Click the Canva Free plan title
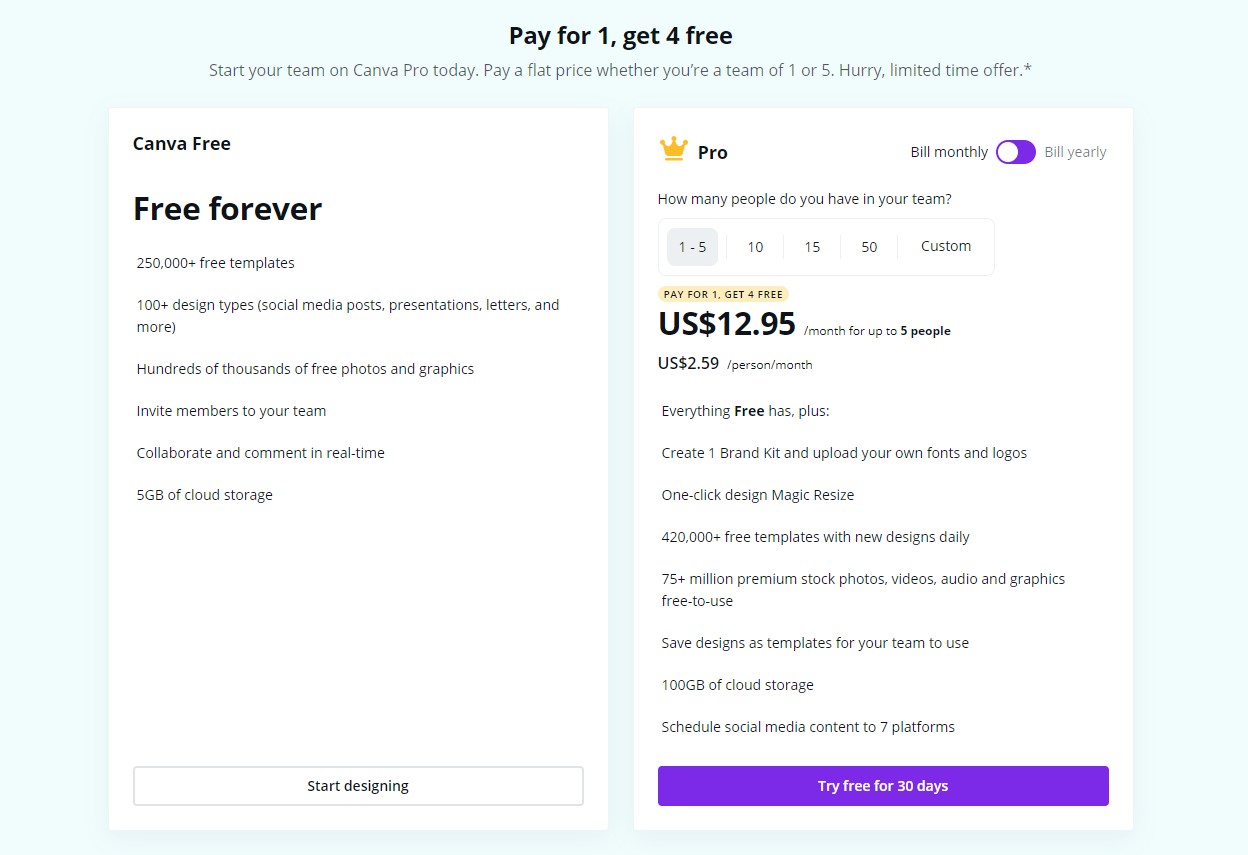1248x855 pixels. pos(182,144)
